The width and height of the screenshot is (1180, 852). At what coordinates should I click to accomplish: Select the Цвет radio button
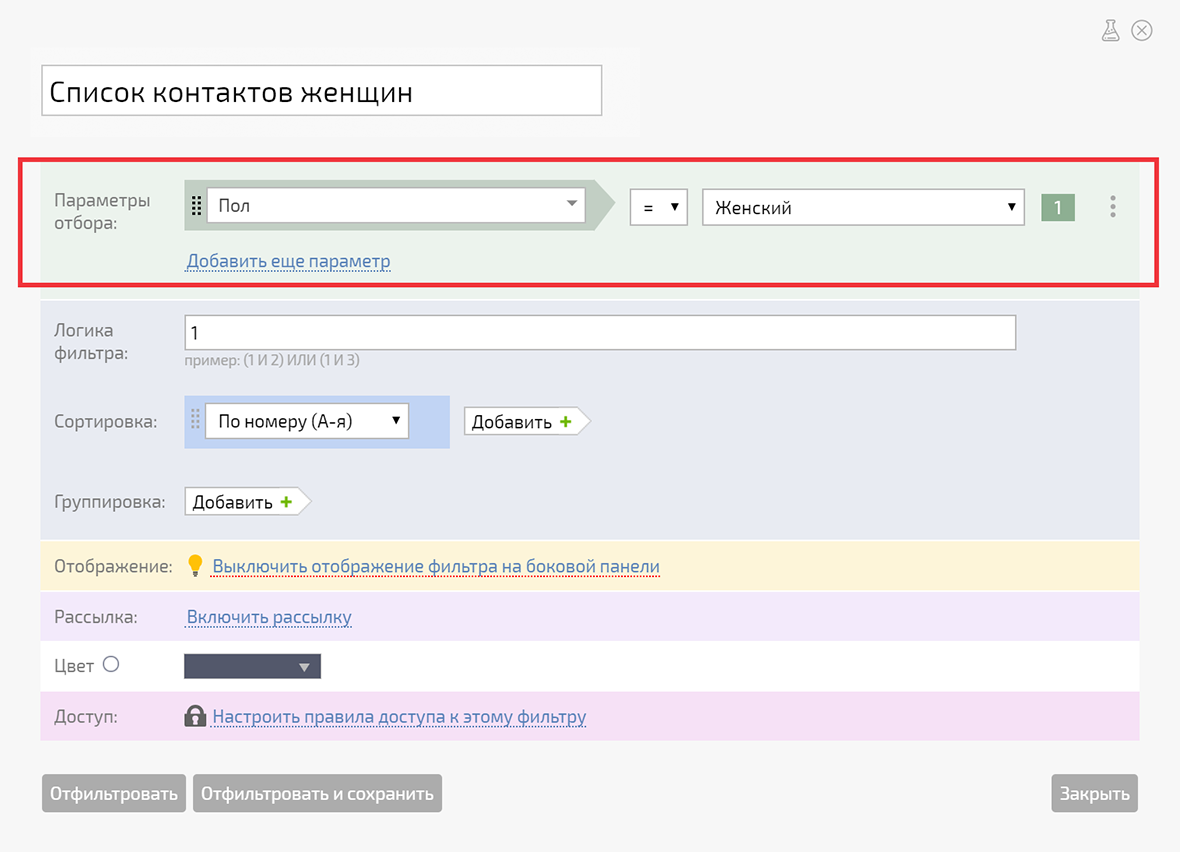[x=111, y=664]
